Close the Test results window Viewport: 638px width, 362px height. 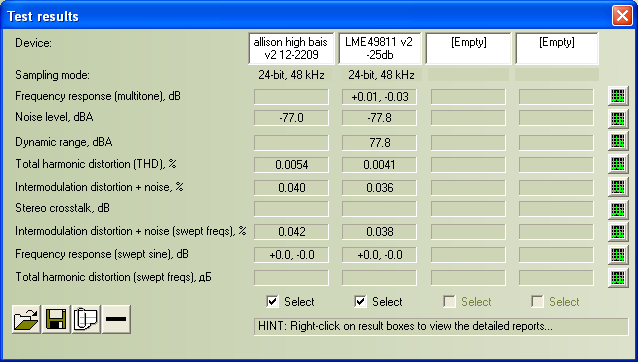click(x=622, y=16)
